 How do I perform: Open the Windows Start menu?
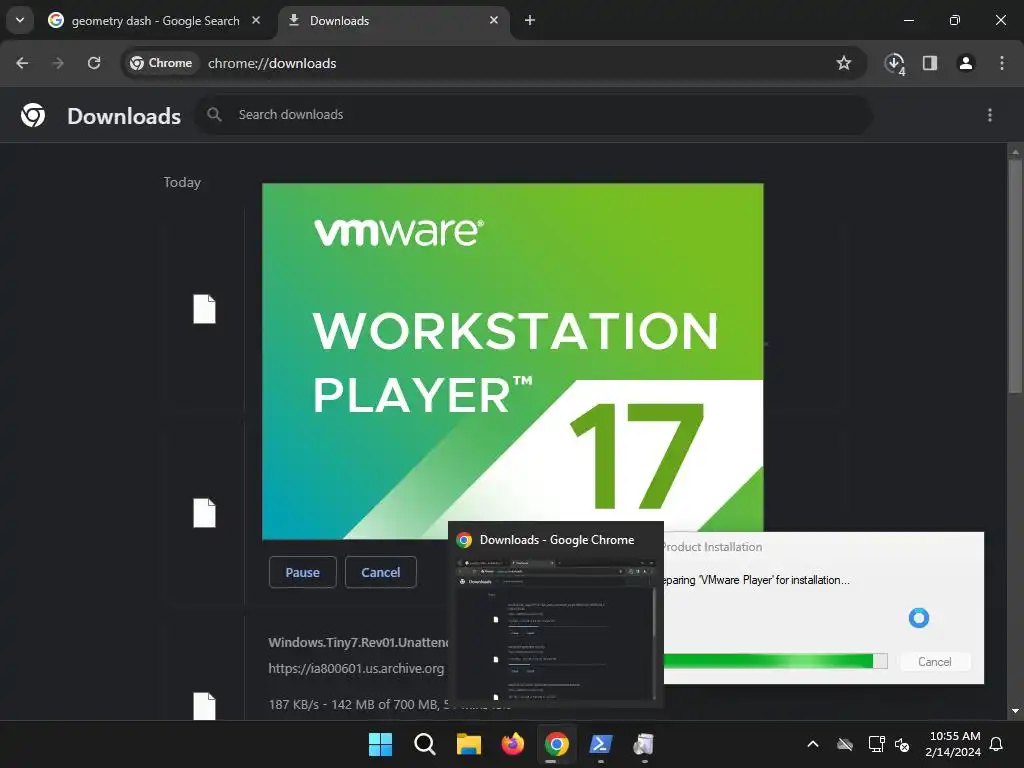pyautogui.click(x=380, y=744)
